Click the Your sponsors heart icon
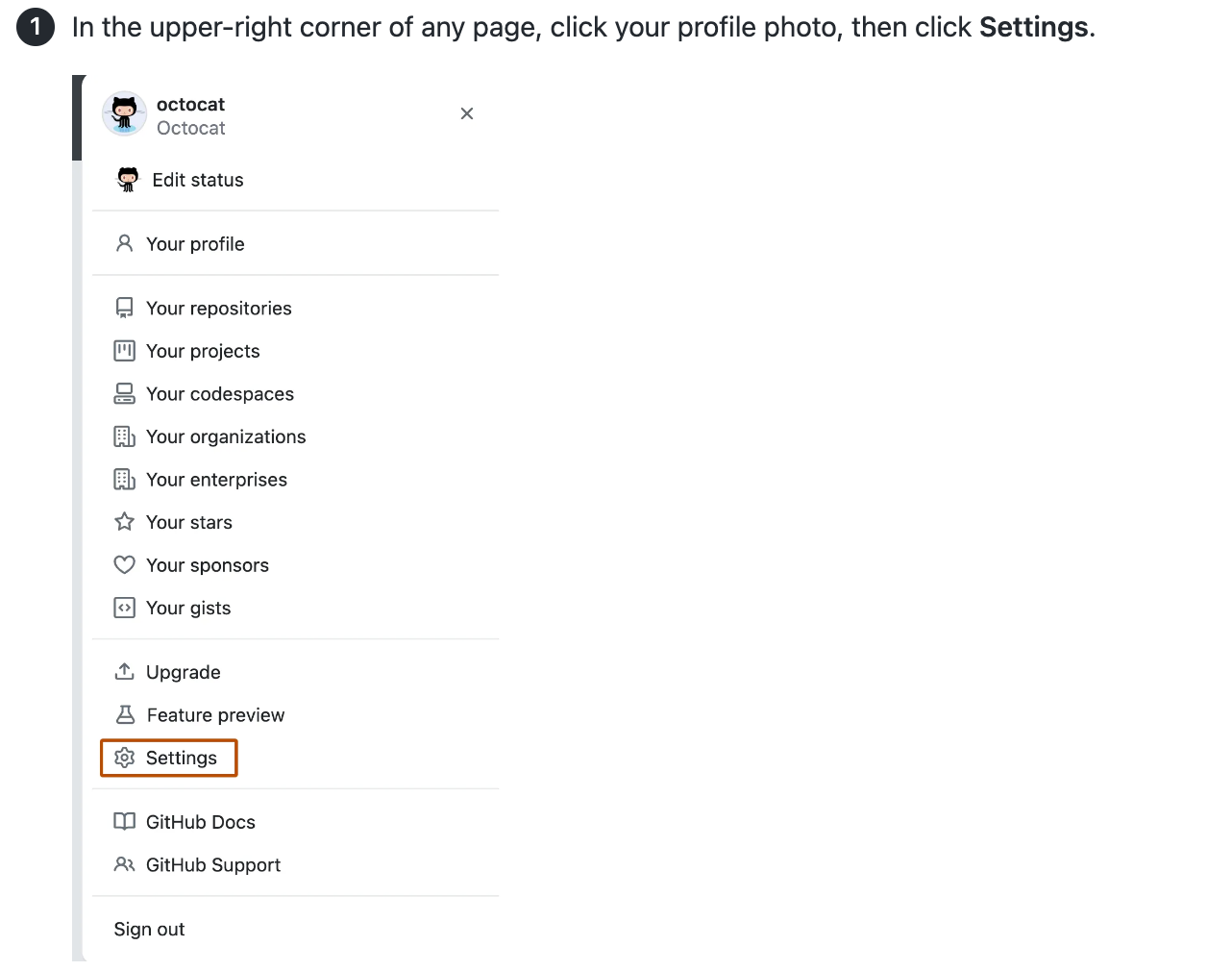This screenshot has height=971, width=1232. pyautogui.click(x=125, y=565)
